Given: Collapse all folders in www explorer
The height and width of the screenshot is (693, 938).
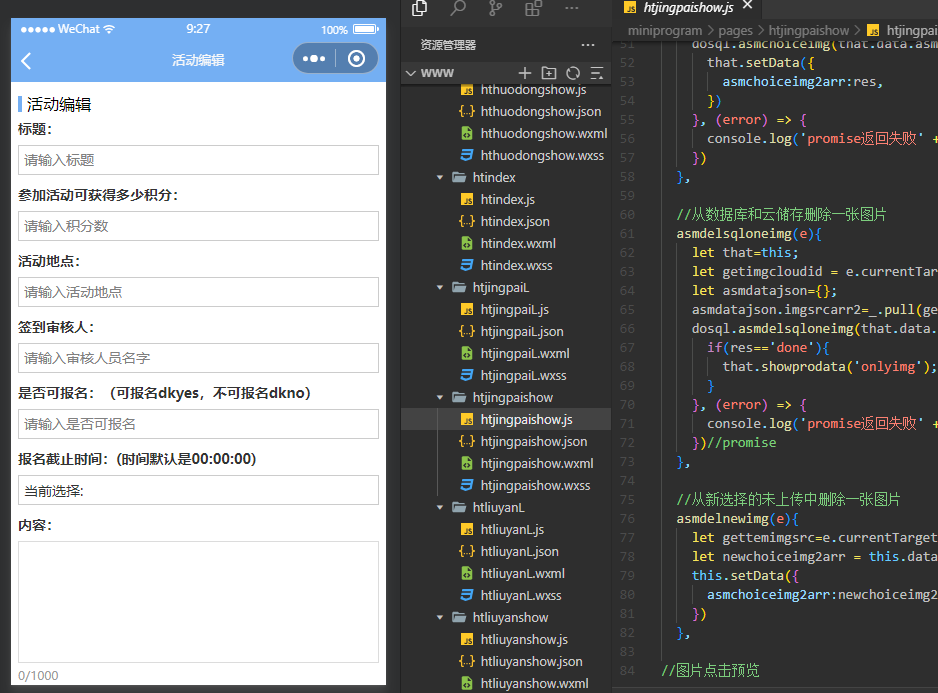Looking at the screenshot, I should pyautogui.click(x=597, y=73).
